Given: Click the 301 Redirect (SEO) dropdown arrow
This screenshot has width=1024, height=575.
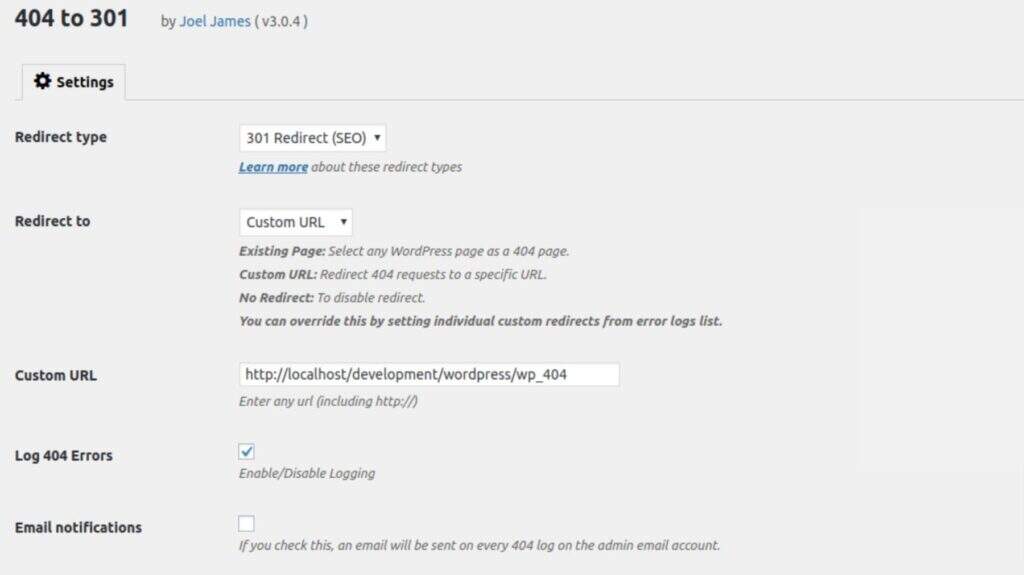Looking at the screenshot, I should [x=377, y=138].
